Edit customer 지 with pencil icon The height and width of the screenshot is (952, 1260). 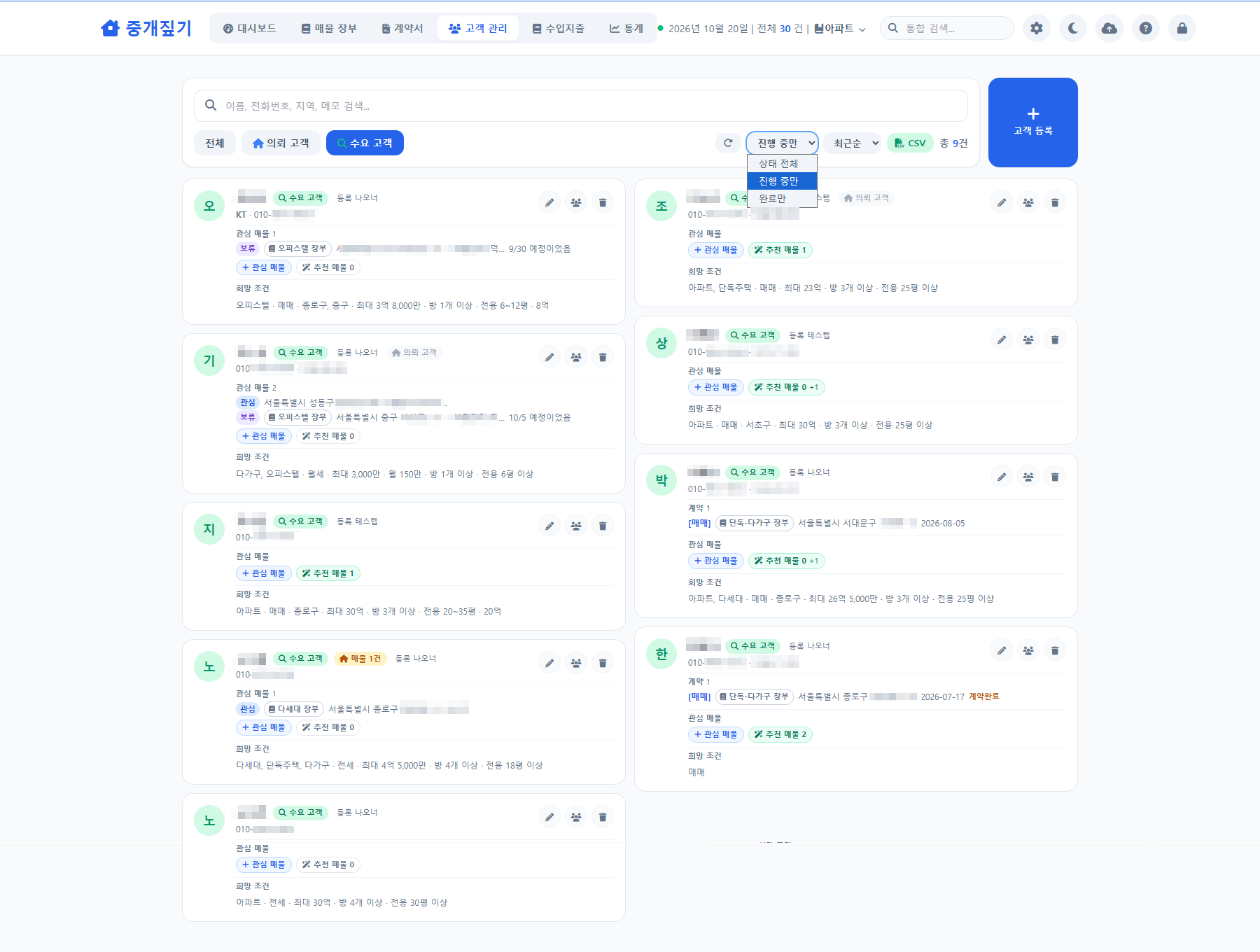point(549,526)
